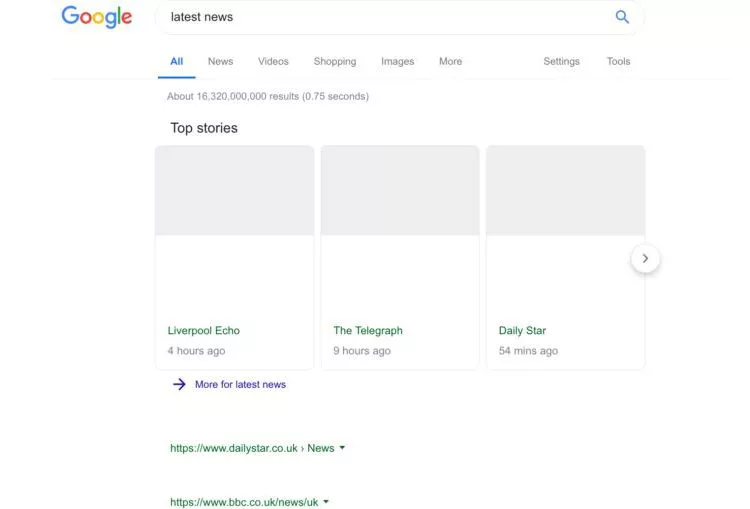Open the Daily Star story thumbnail
Screen dimensions: 750x509
coord(565,190)
